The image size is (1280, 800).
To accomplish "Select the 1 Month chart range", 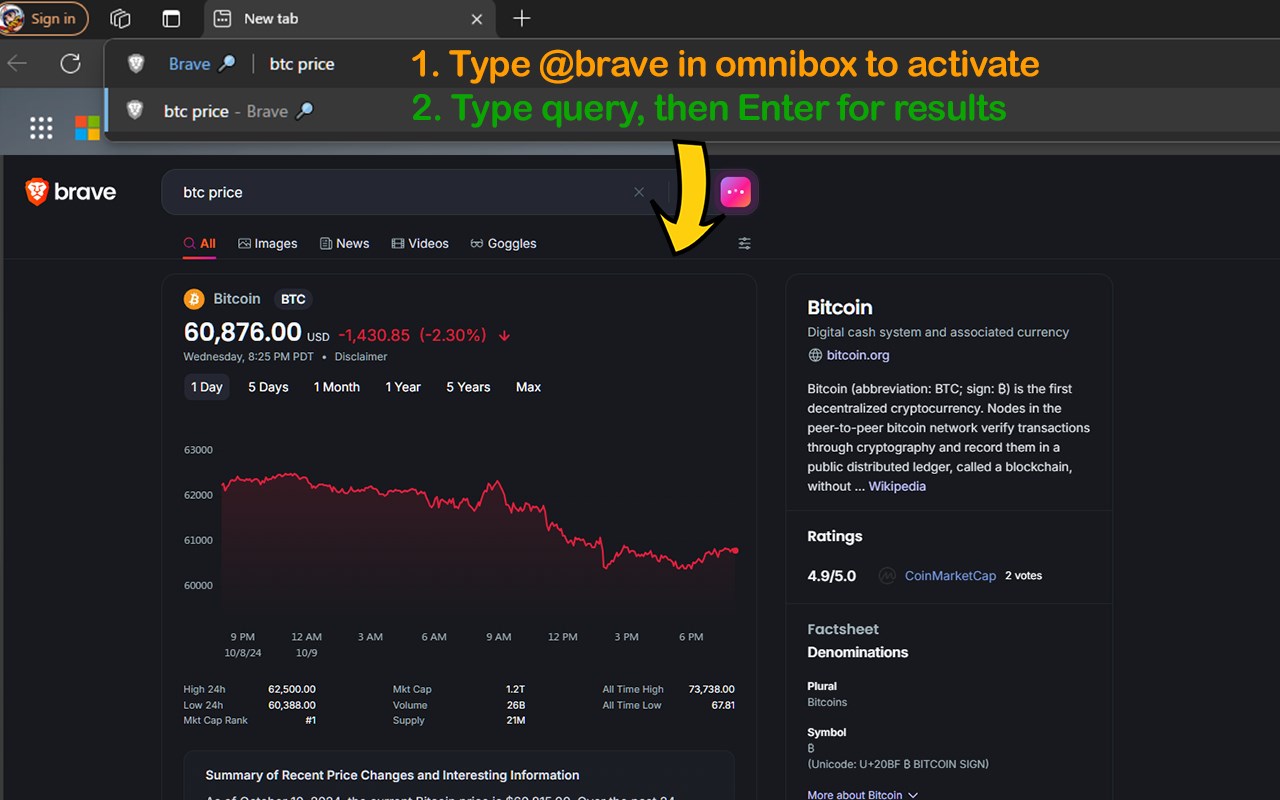I will point(337,387).
